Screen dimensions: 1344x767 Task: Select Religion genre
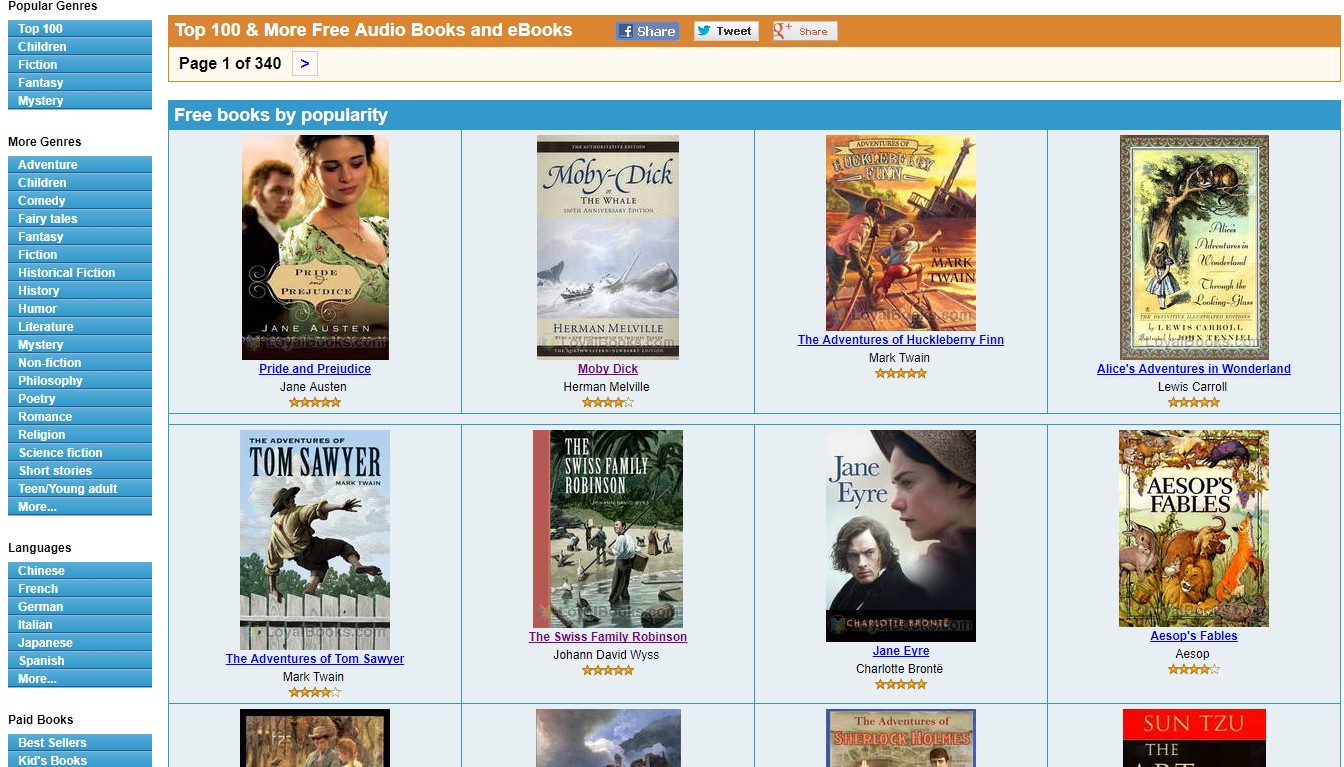coord(80,435)
